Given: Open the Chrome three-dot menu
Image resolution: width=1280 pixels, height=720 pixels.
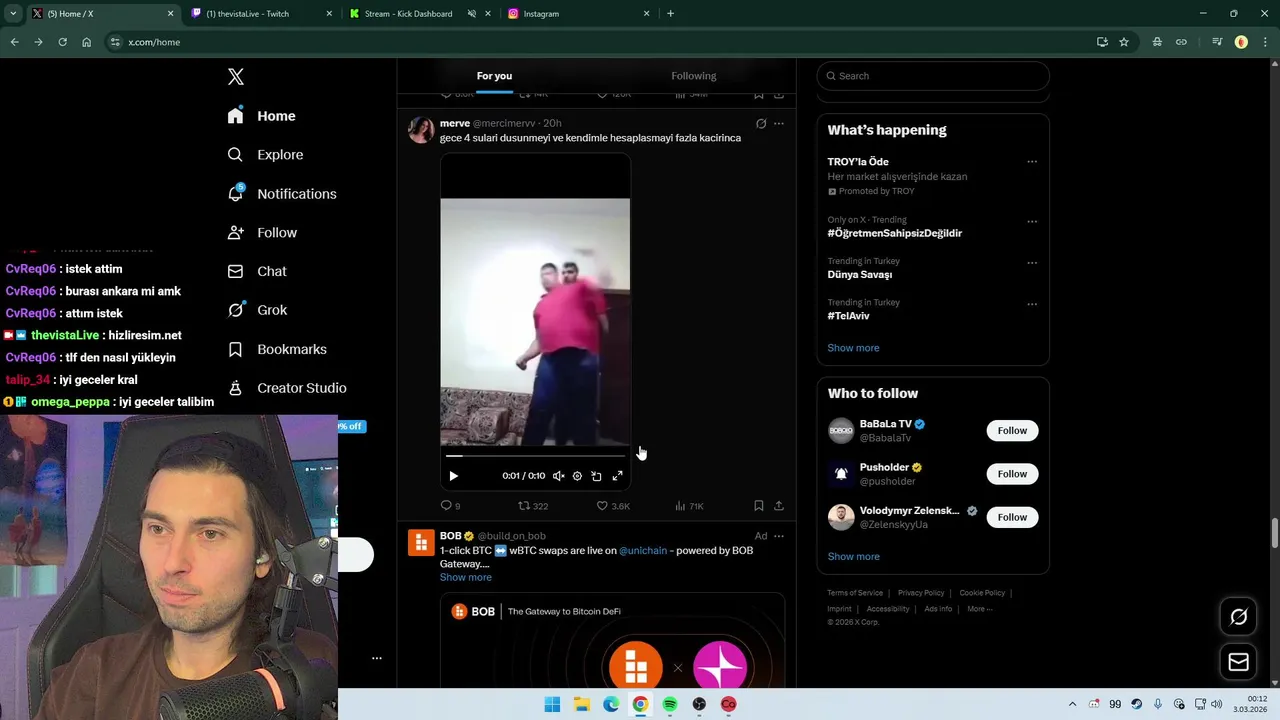Looking at the screenshot, I should pyautogui.click(x=1264, y=42).
